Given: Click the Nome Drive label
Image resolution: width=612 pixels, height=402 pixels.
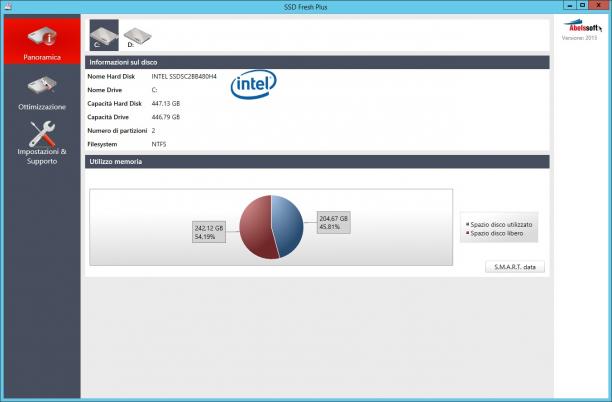Looking at the screenshot, I should coord(105,90).
